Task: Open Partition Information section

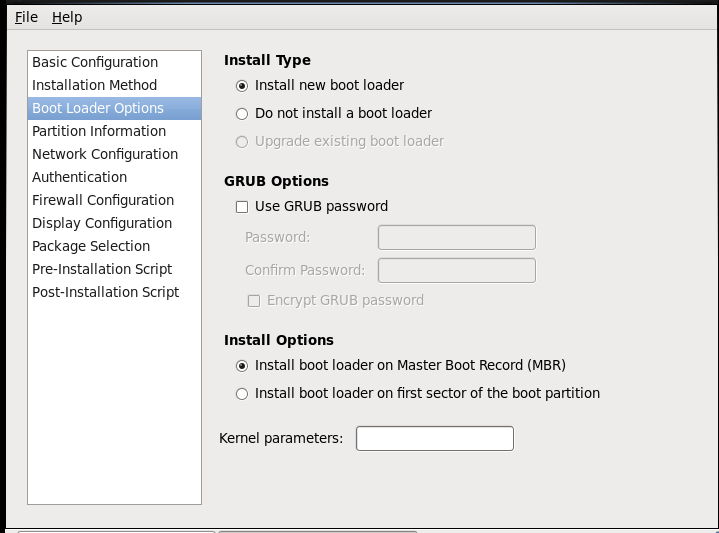Action: pos(114,131)
